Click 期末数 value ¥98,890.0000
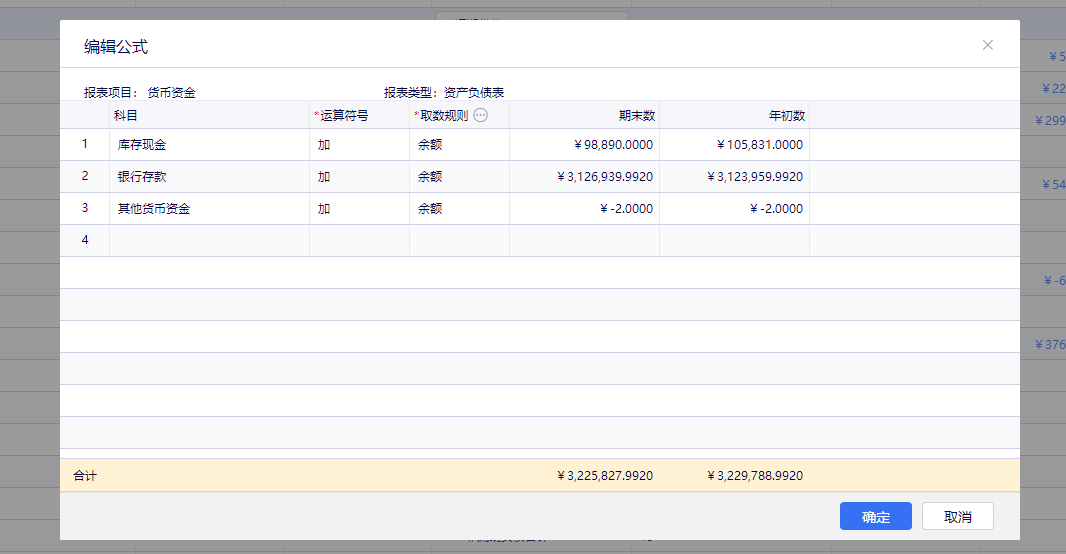Viewport: 1066px width, 554px height. tap(613, 145)
